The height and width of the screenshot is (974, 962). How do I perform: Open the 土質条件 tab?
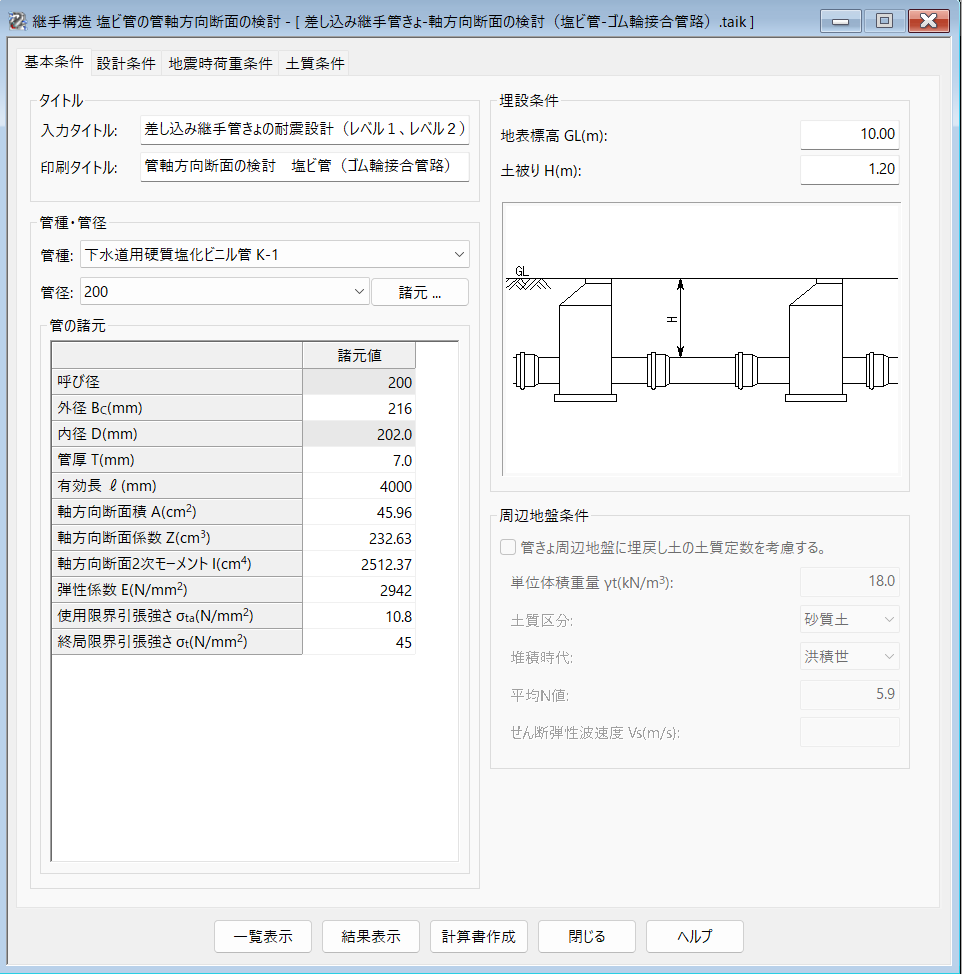coord(315,63)
